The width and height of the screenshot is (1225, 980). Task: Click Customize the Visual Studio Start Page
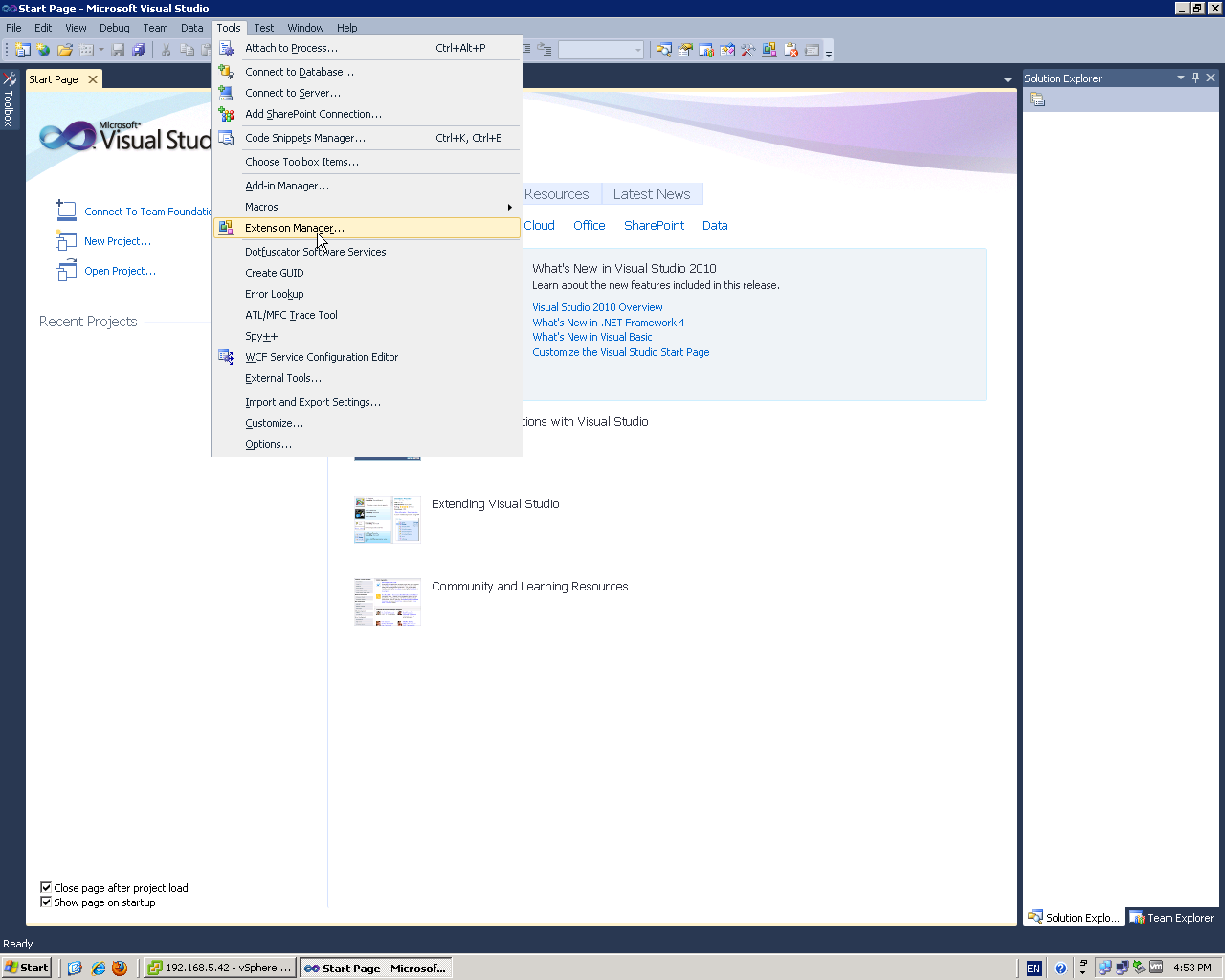pos(621,352)
